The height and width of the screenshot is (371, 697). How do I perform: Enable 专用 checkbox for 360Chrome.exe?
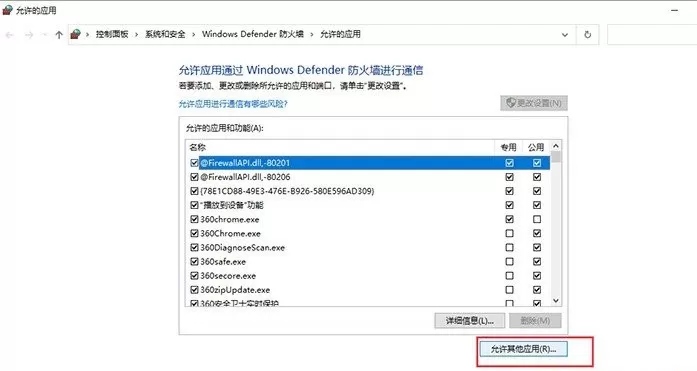509,233
